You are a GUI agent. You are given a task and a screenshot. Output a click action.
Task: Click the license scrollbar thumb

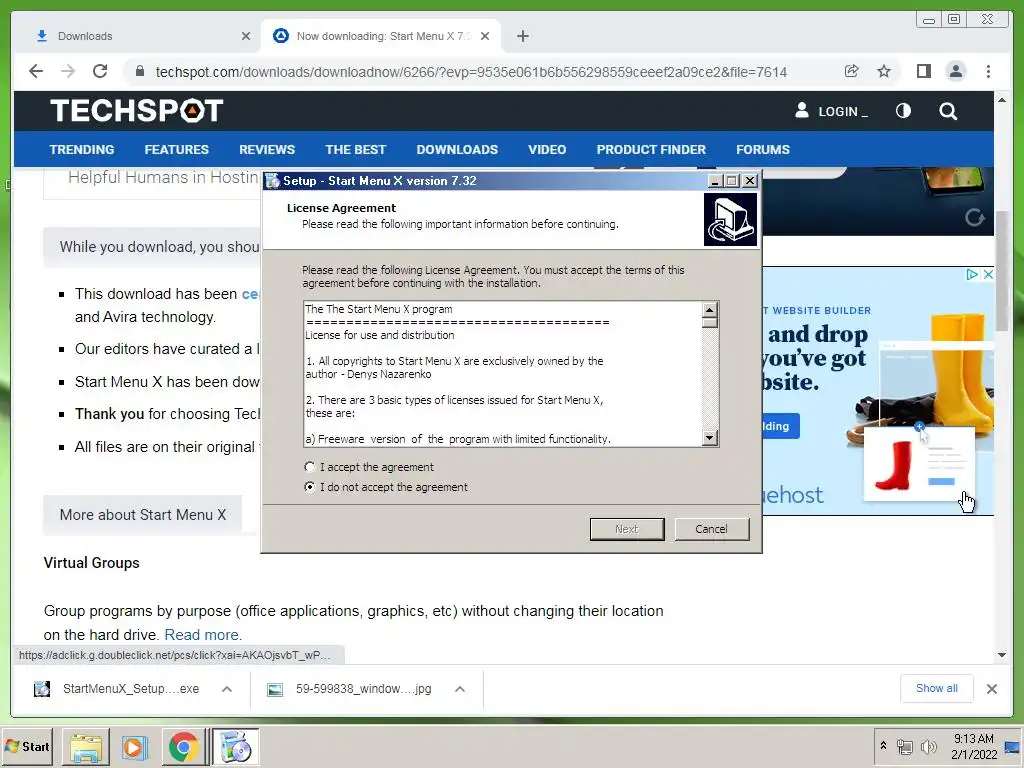tap(710, 322)
